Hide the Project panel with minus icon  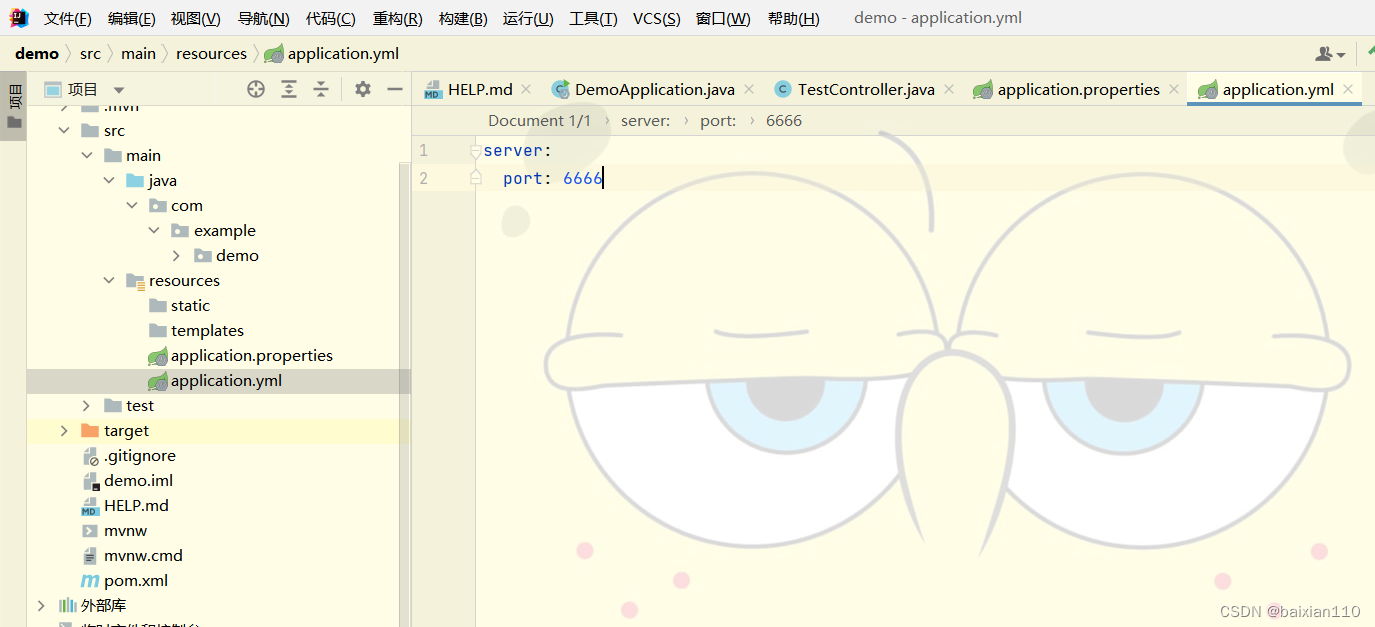(395, 89)
